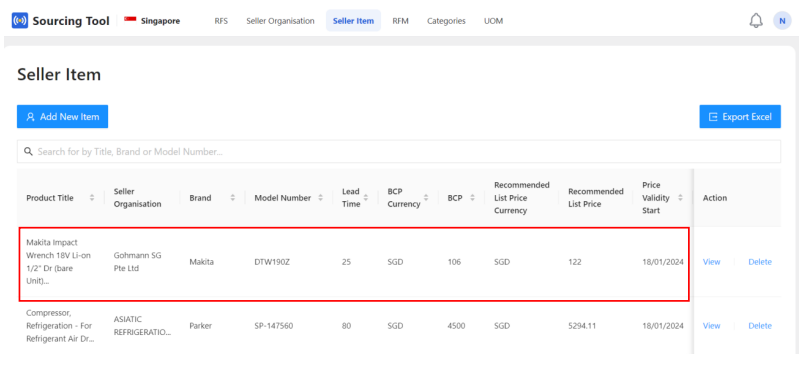This screenshot has width=801, height=379.
Task: Click the search magnifier icon
Action: [29, 152]
